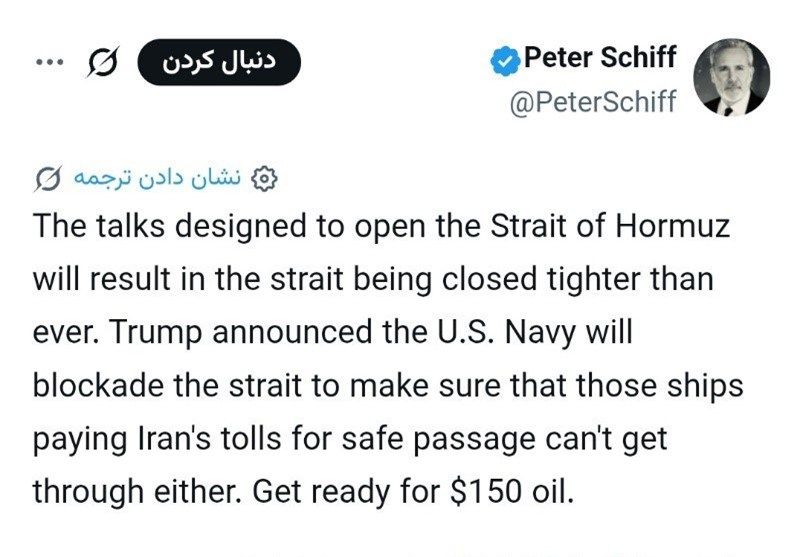The height and width of the screenshot is (557, 800).
Task: Open the translation settings gear icon
Action: click(264, 179)
